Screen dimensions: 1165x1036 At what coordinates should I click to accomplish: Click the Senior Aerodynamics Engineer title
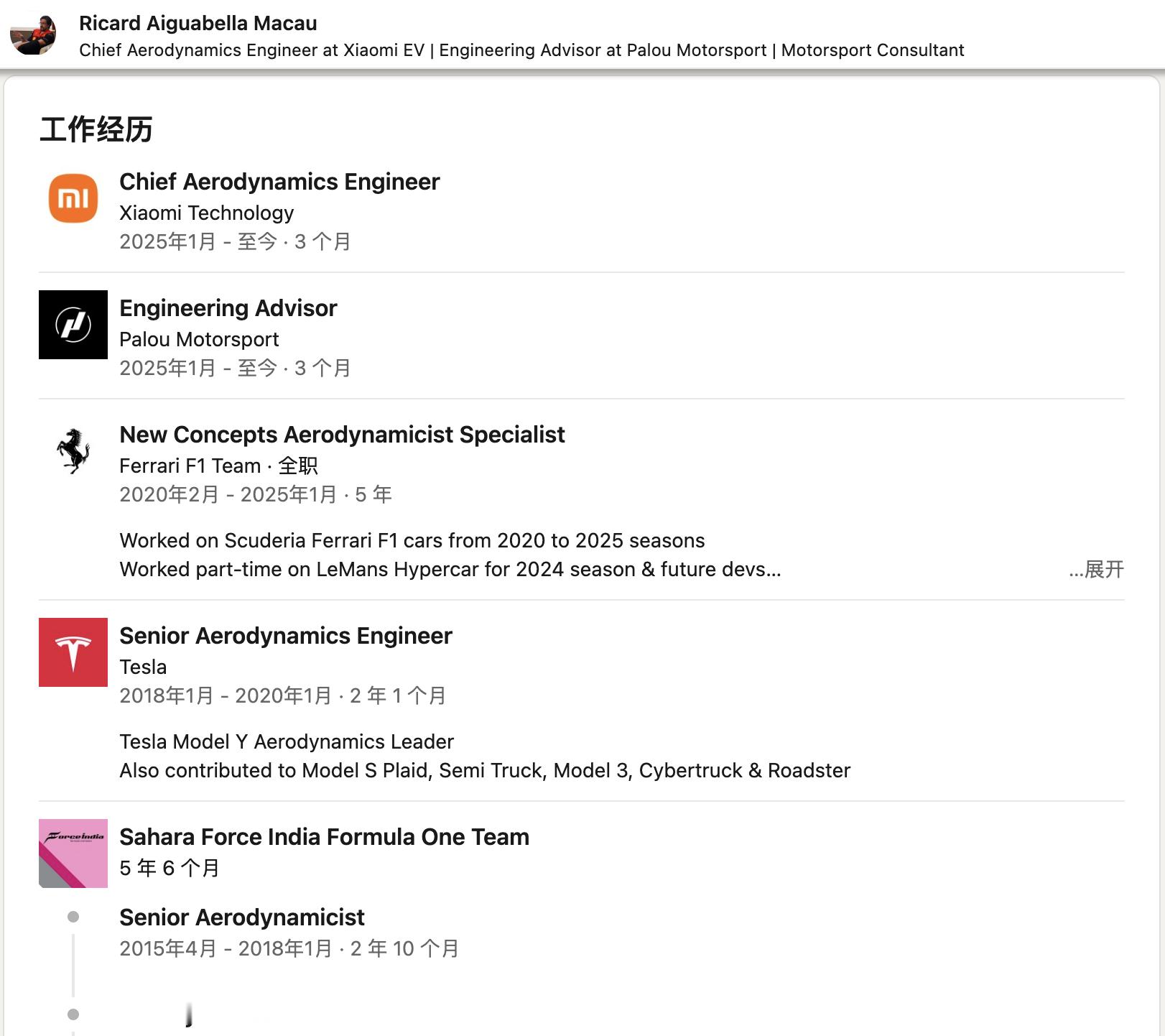click(x=286, y=636)
